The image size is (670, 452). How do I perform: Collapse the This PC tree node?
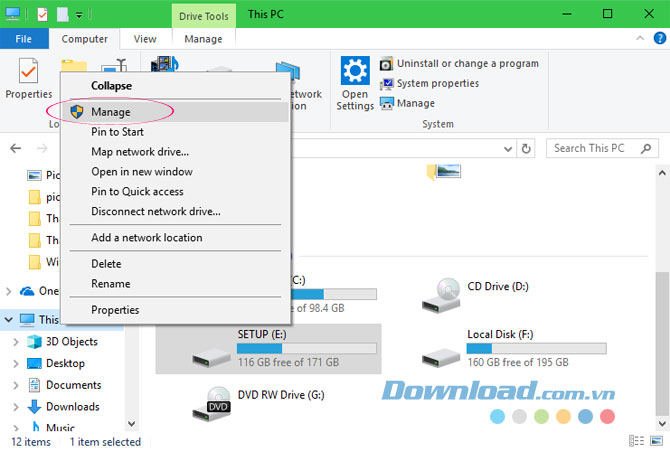pyautogui.click(x=9, y=319)
